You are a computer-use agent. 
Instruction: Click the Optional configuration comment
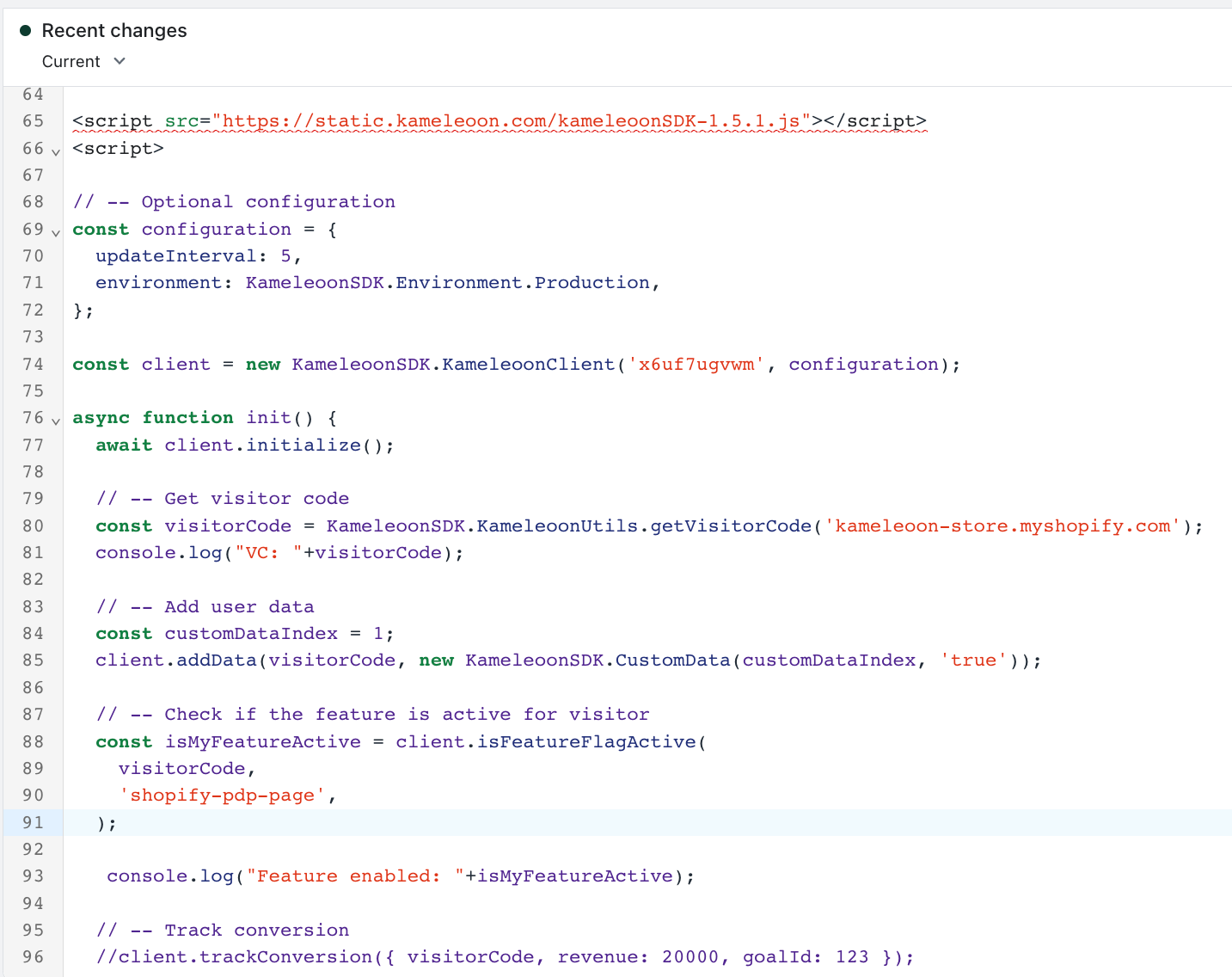(x=234, y=202)
